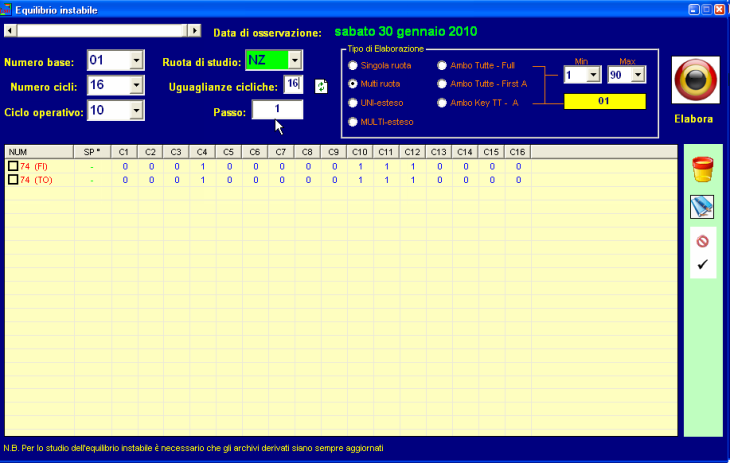Select the UNI-esteso radio option
This screenshot has height=463, width=730.
352,103
